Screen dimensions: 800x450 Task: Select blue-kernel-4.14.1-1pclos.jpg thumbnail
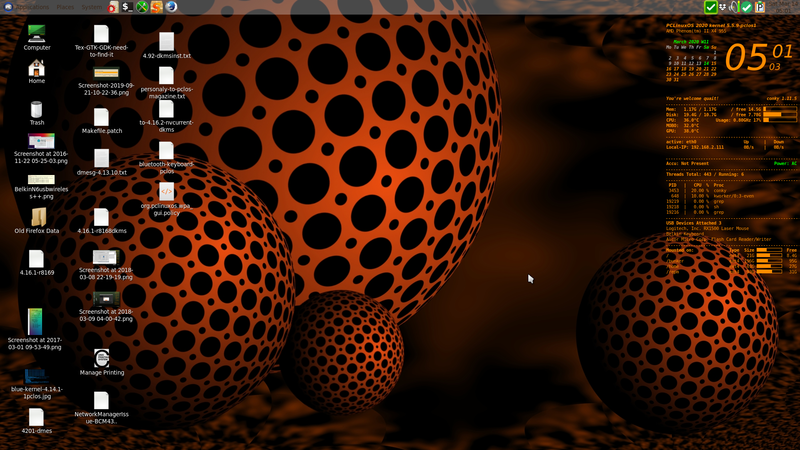[37, 378]
